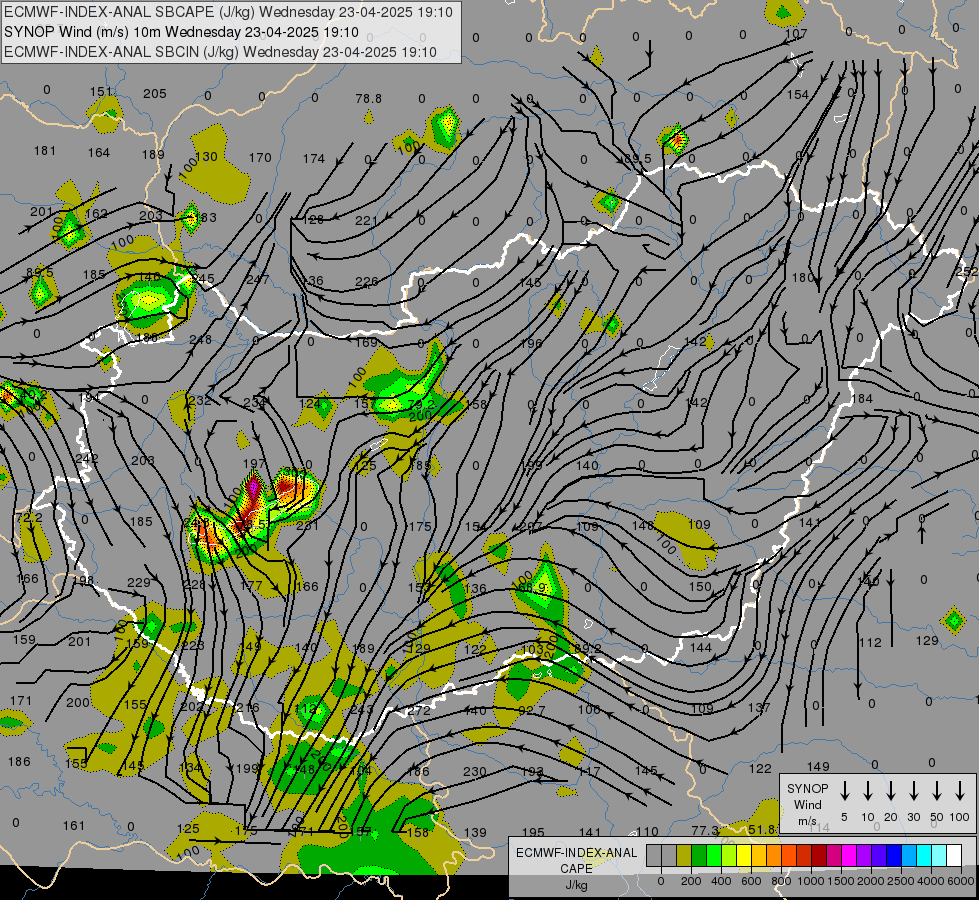Image resolution: width=979 pixels, height=900 pixels.
Task: Pick the dark green CAPE legend swatch
Action: 699,855
